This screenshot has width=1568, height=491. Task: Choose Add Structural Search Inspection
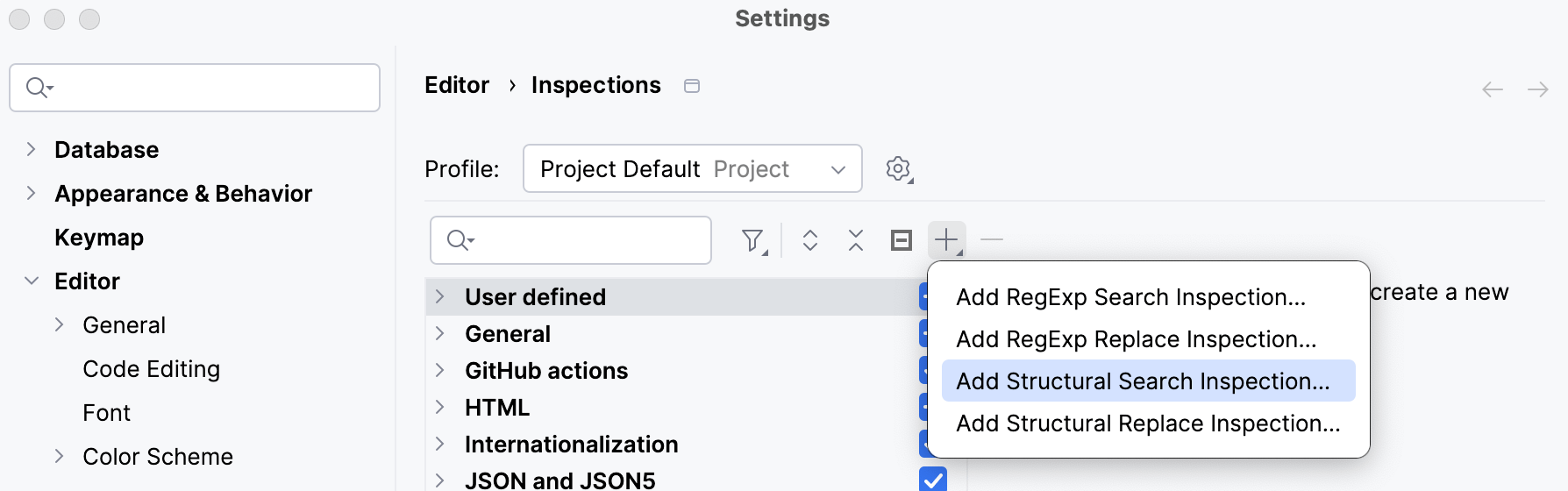tap(1143, 381)
